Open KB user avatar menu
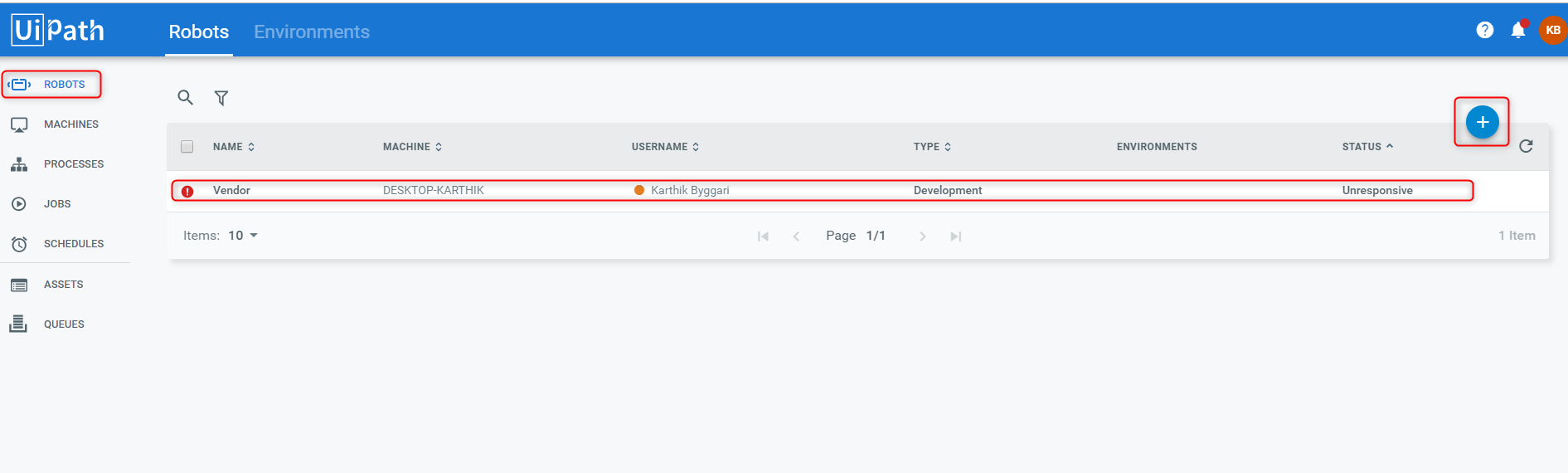The width and height of the screenshot is (1568, 473). coord(1552,30)
